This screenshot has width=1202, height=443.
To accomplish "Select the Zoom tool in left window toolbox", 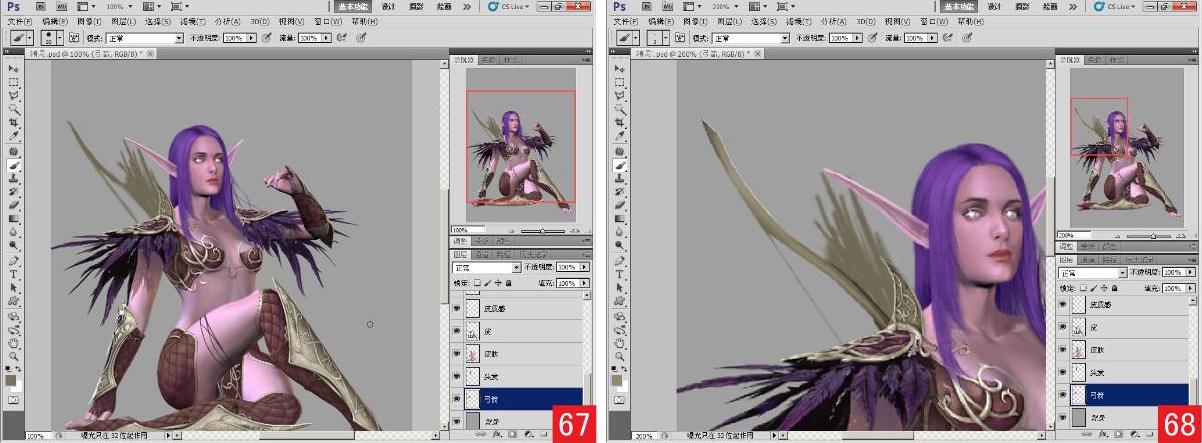I will click(14, 355).
